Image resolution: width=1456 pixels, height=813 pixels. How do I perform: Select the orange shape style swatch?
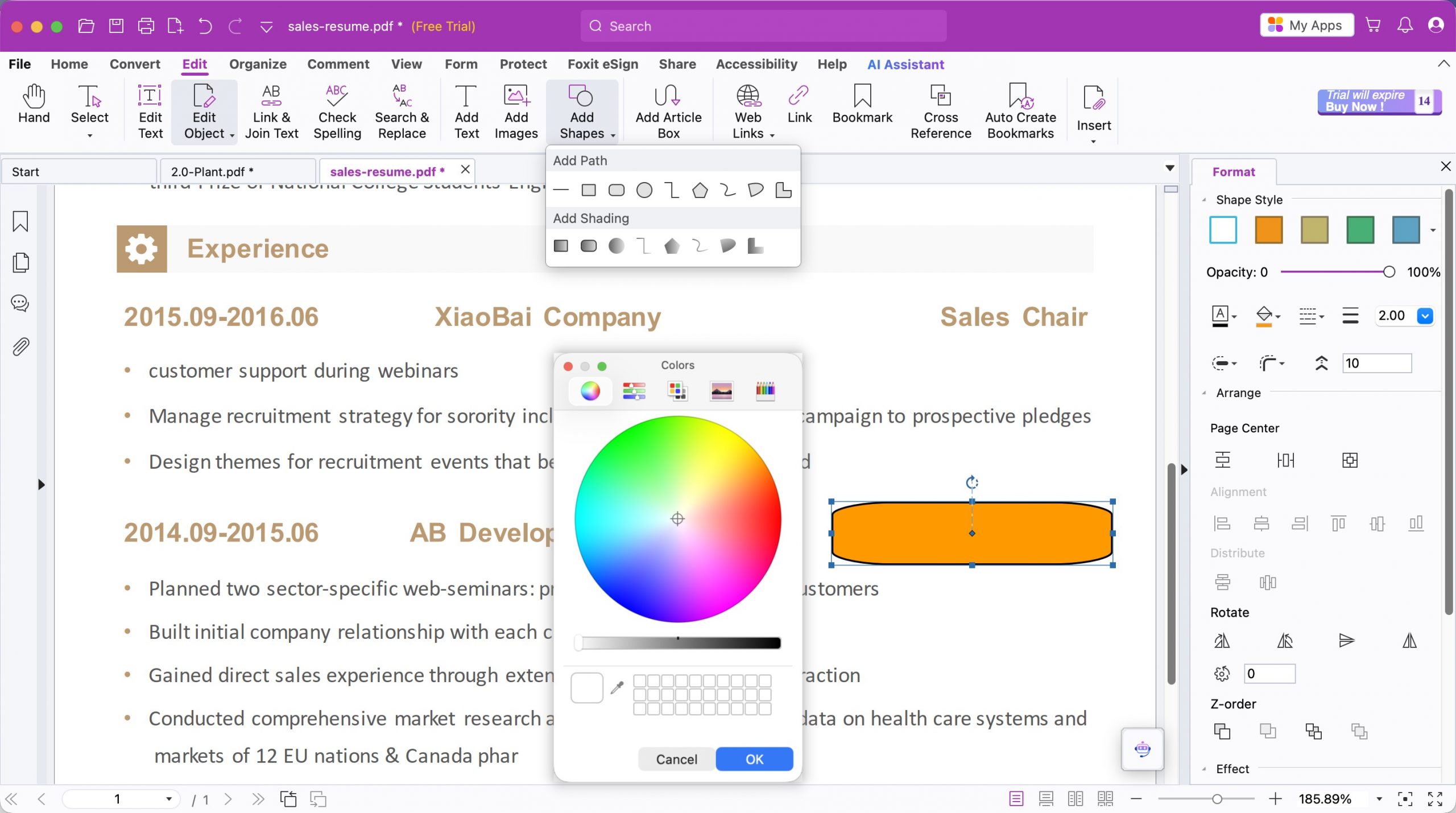[x=1269, y=230]
